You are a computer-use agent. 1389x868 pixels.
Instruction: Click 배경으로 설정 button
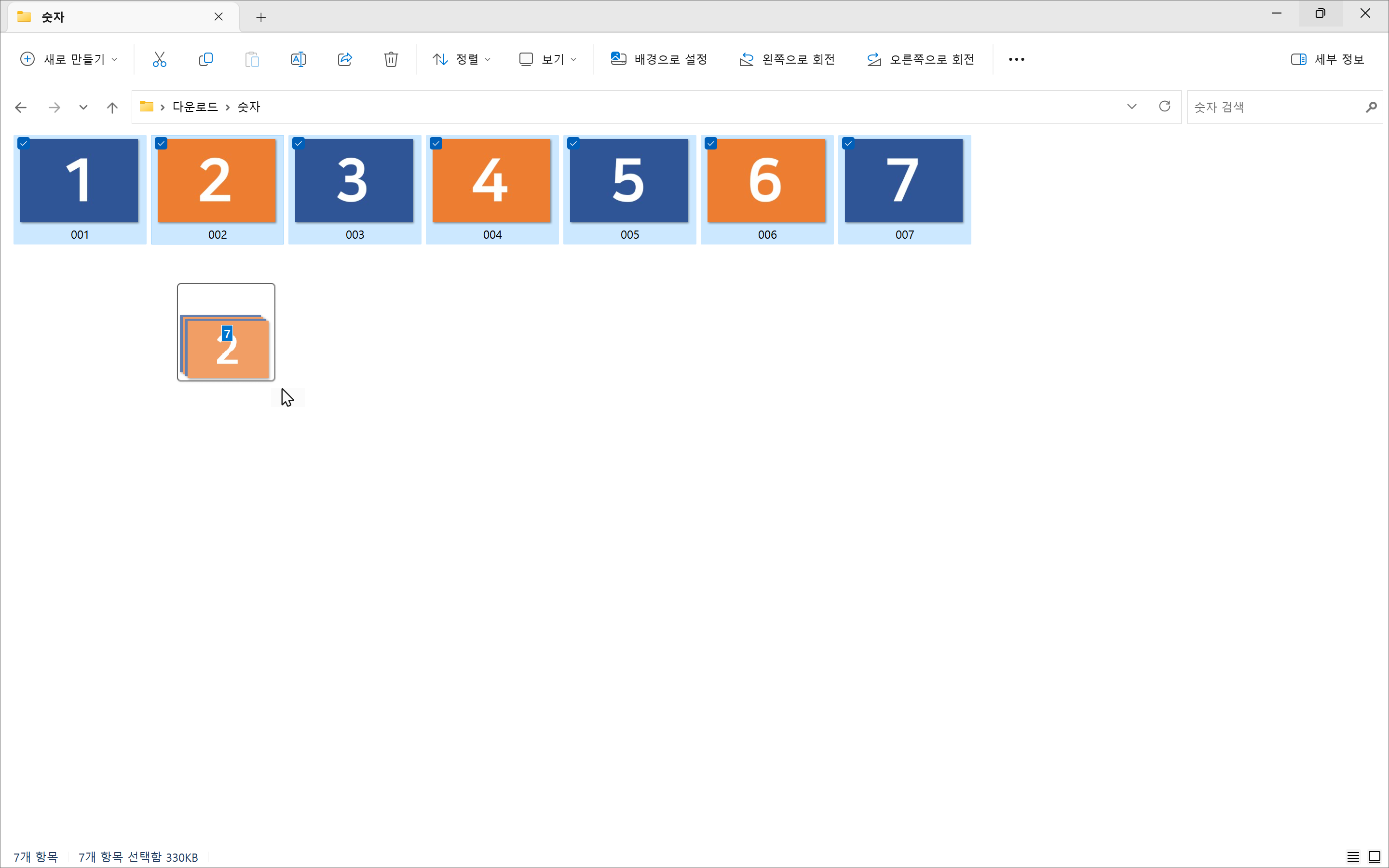(659, 59)
